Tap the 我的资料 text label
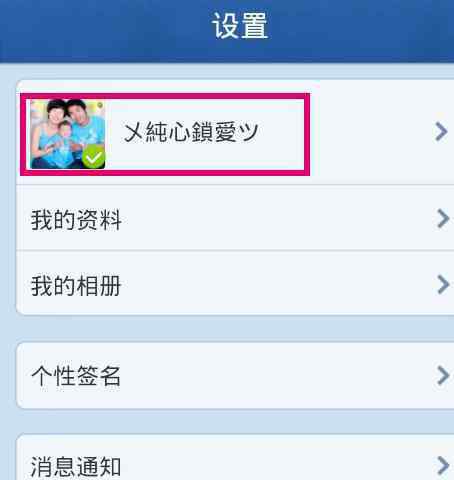The height and width of the screenshot is (480, 454). tap(76, 220)
